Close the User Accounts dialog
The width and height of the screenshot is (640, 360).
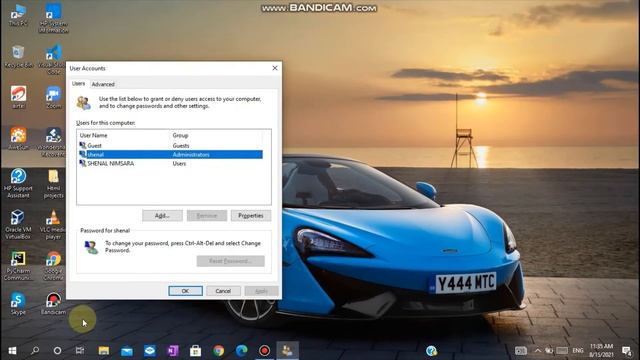tap(275, 68)
